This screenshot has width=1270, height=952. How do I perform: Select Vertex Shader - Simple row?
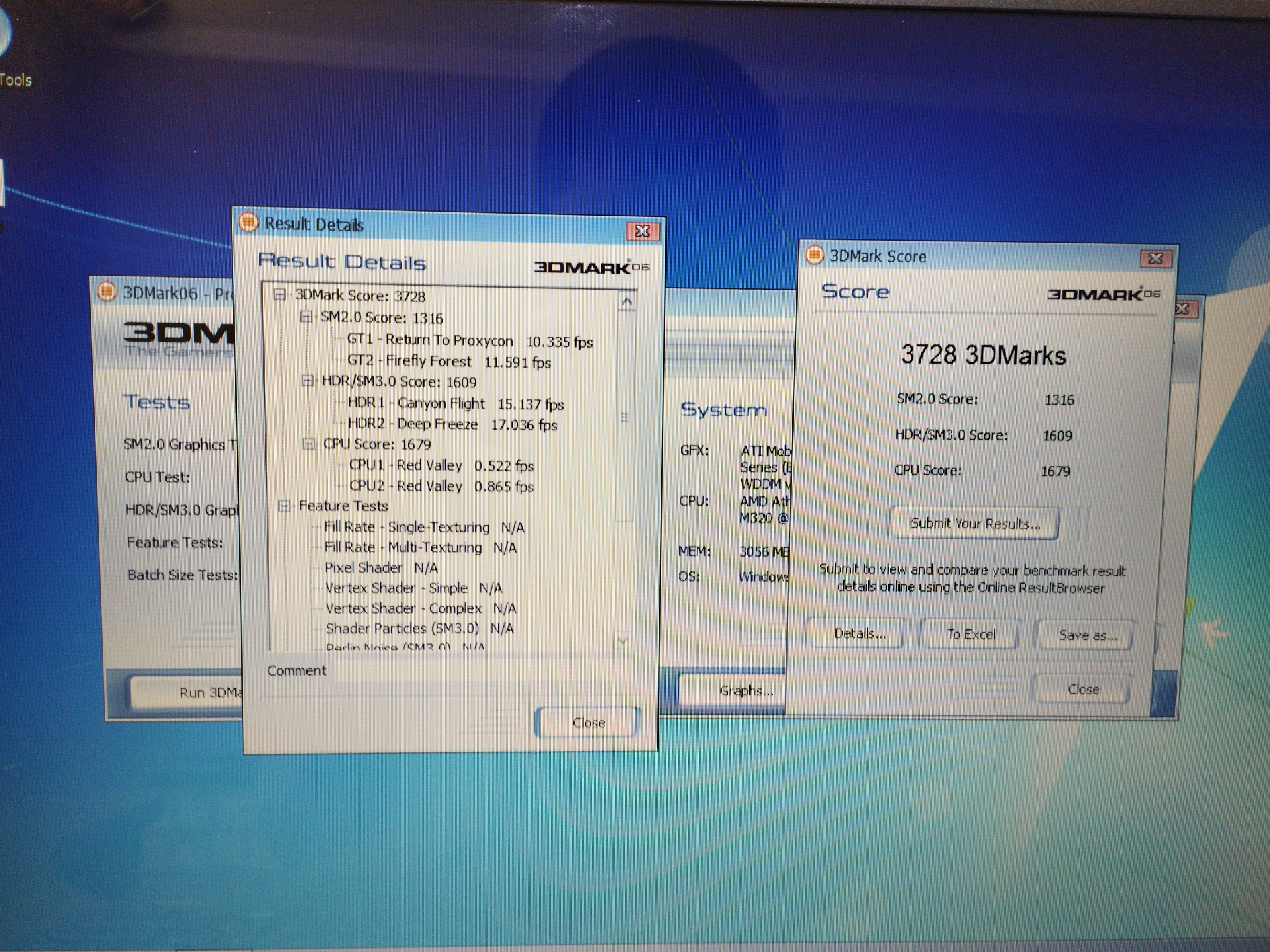pos(414,588)
